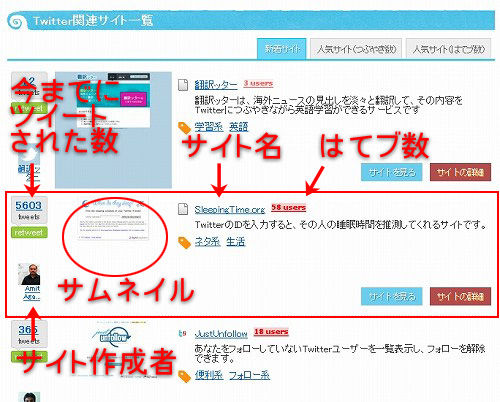
Task: Open the 翻訳ッター site thumbnail
Action: tap(113, 130)
